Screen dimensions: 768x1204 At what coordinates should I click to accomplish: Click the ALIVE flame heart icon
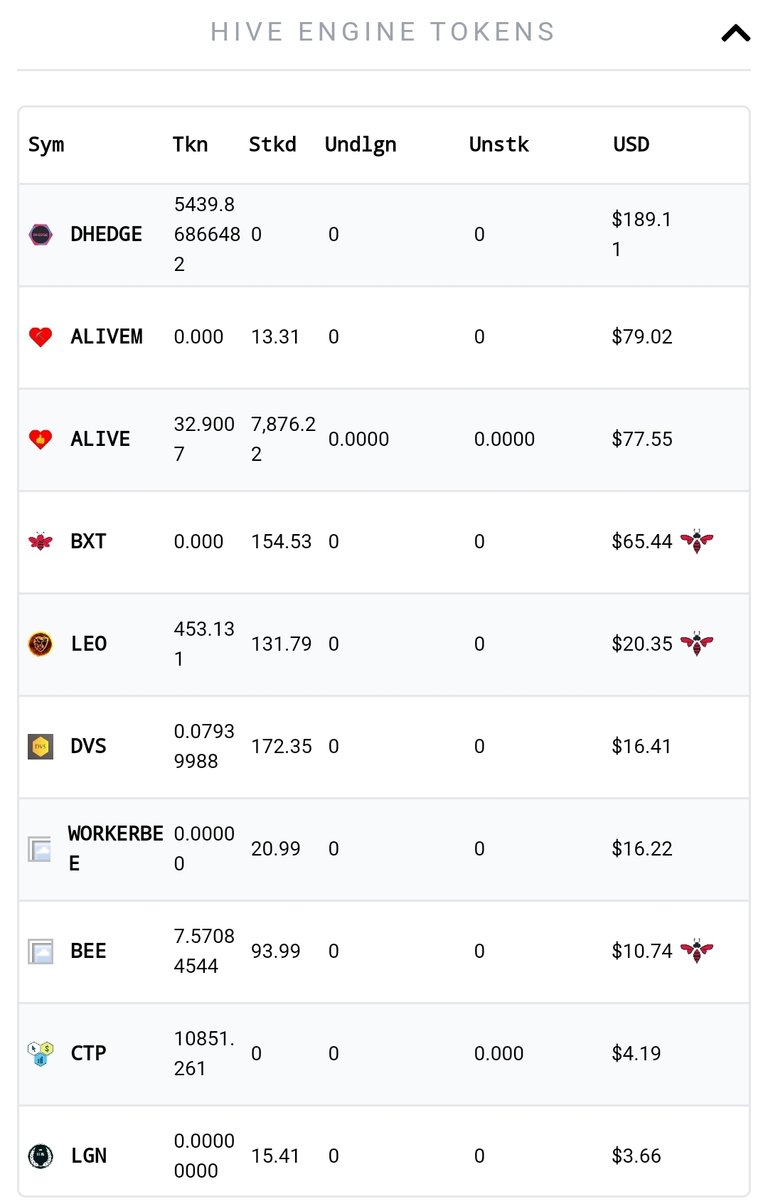tap(40, 439)
